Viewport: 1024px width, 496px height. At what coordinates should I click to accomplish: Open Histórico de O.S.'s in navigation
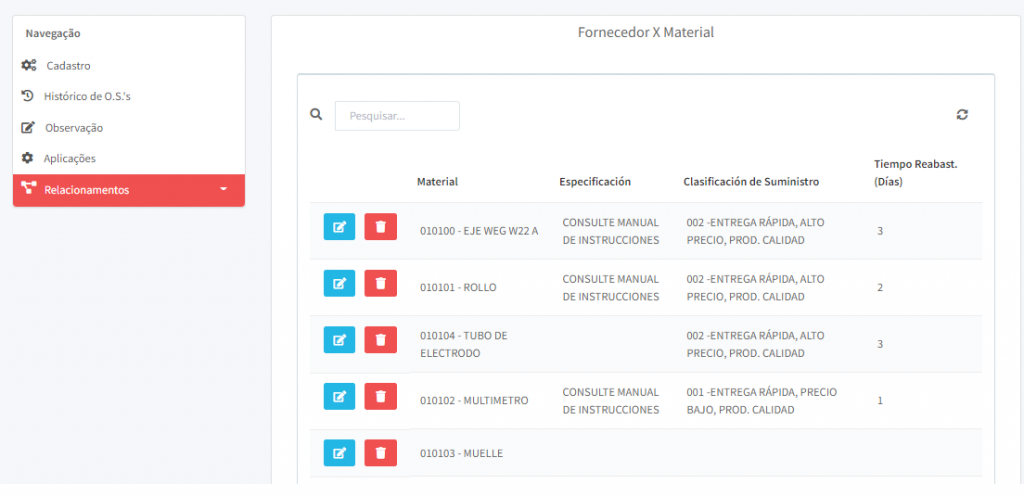click(87, 97)
